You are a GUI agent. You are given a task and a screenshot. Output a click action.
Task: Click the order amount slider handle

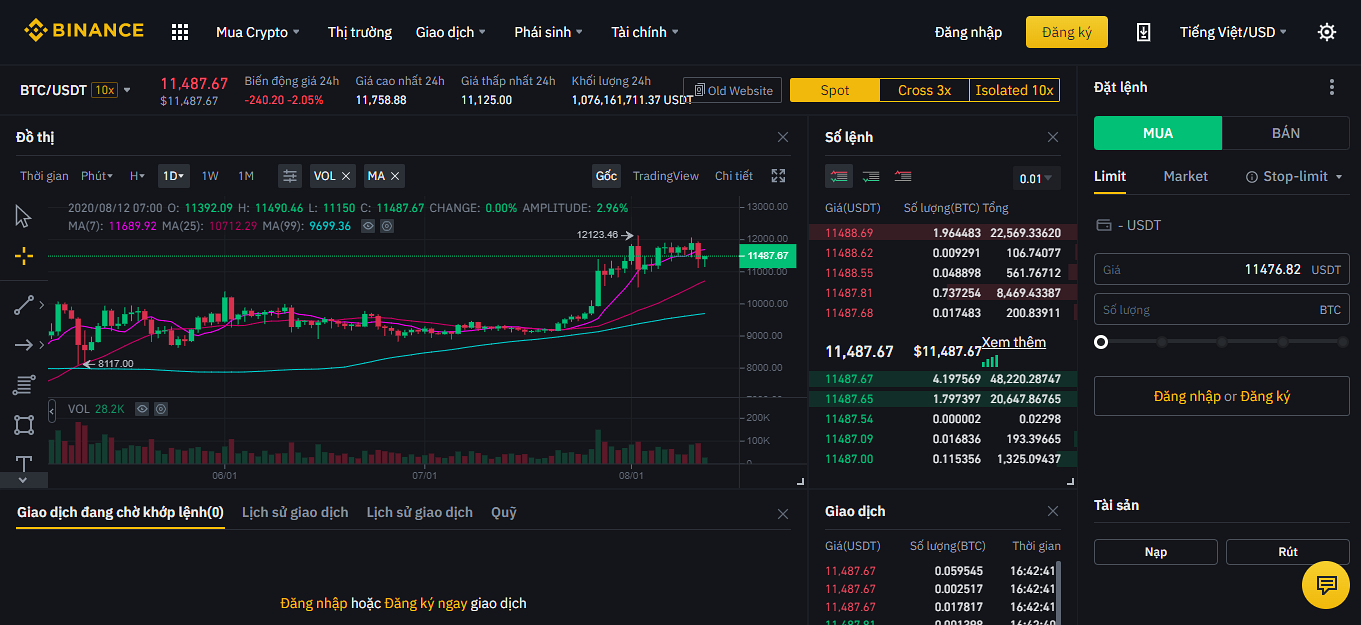click(1101, 342)
